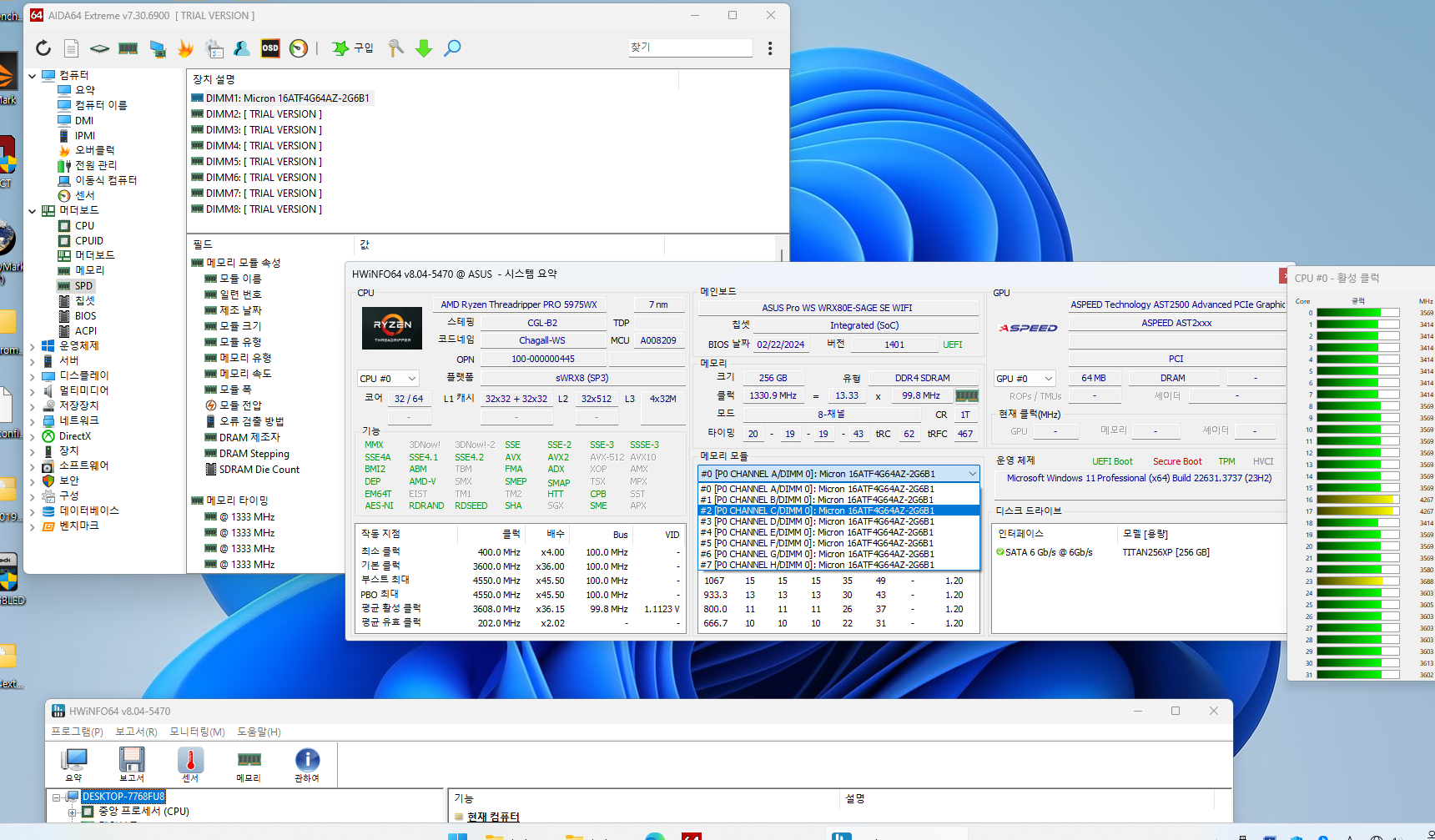Click the 장치 설명 column header
The height and width of the screenshot is (840, 1435).
pyautogui.click(x=433, y=80)
